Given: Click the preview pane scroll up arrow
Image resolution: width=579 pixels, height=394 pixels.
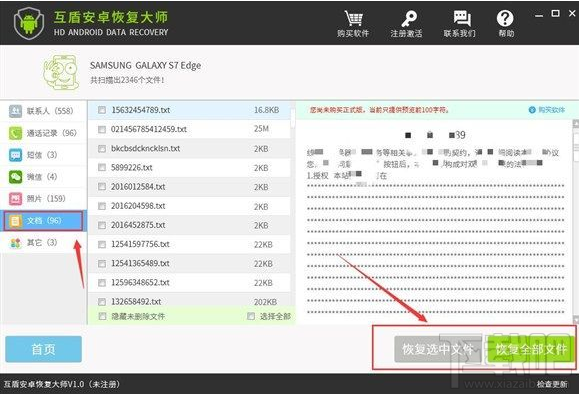Looking at the screenshot, I should coord(576,124).
